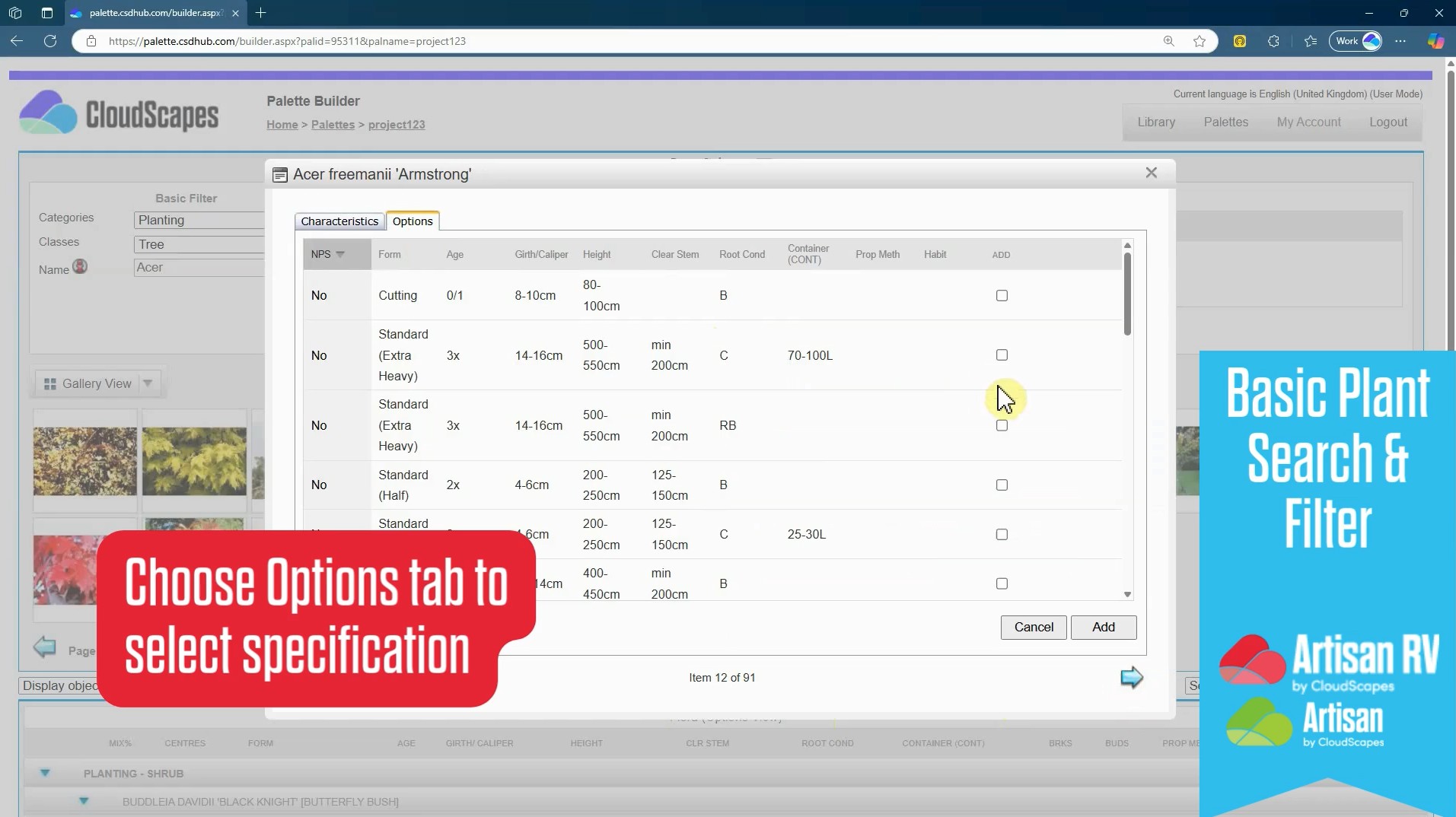Click the Cancel button
The width and height of the screenshot is (1456, 817).
pos(1033,627)
